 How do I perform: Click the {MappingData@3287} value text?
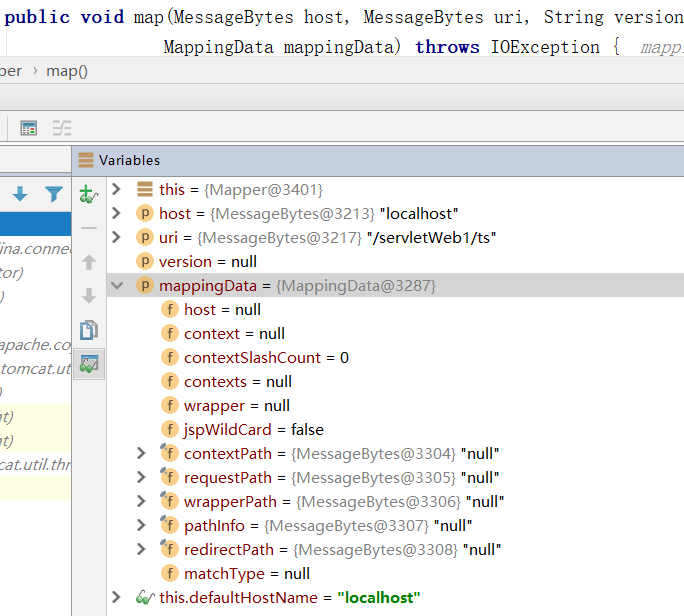coord(356,286)
